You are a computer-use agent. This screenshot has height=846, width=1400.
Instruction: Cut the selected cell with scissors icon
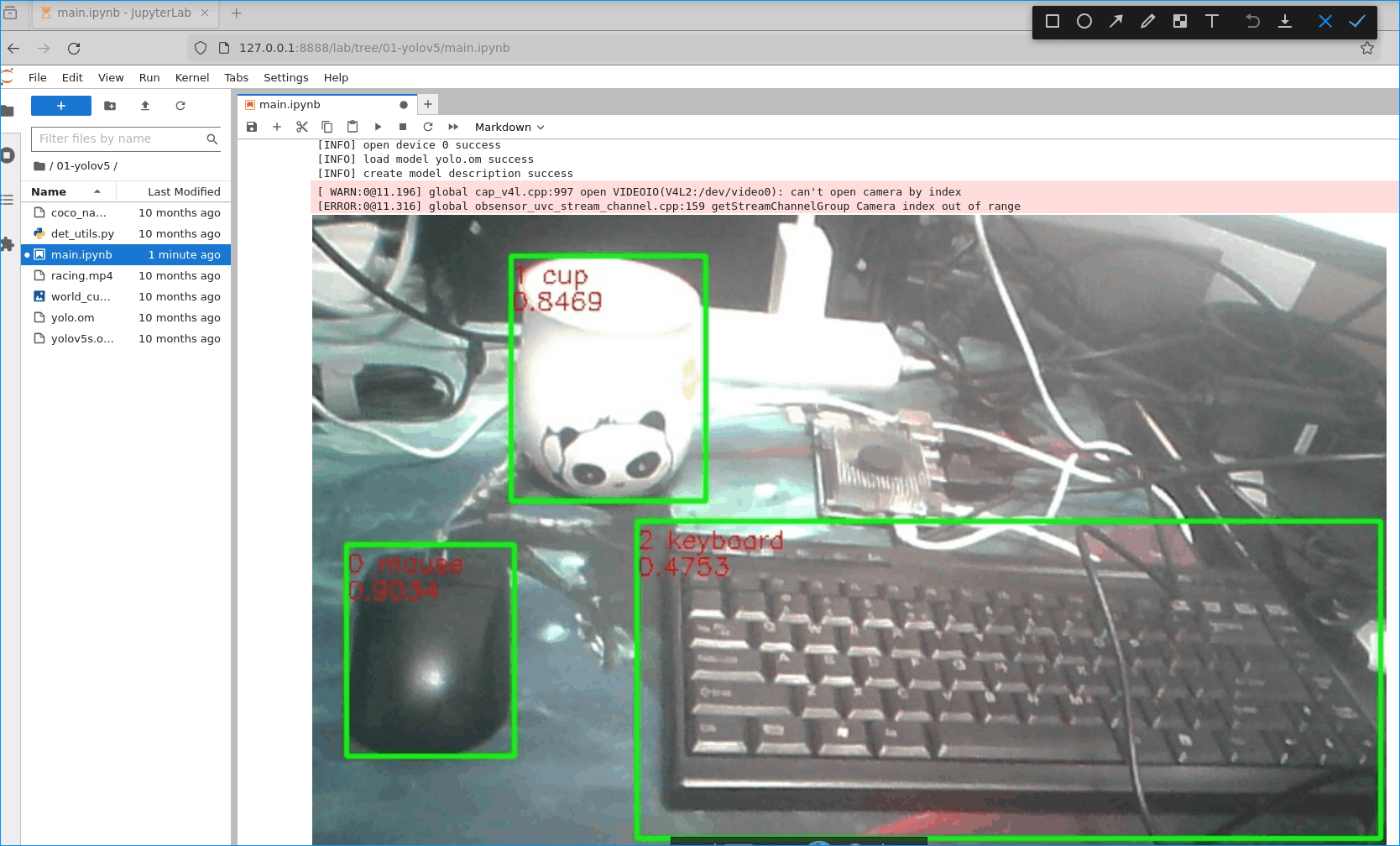pyautogui.click(x=302, y=127)
